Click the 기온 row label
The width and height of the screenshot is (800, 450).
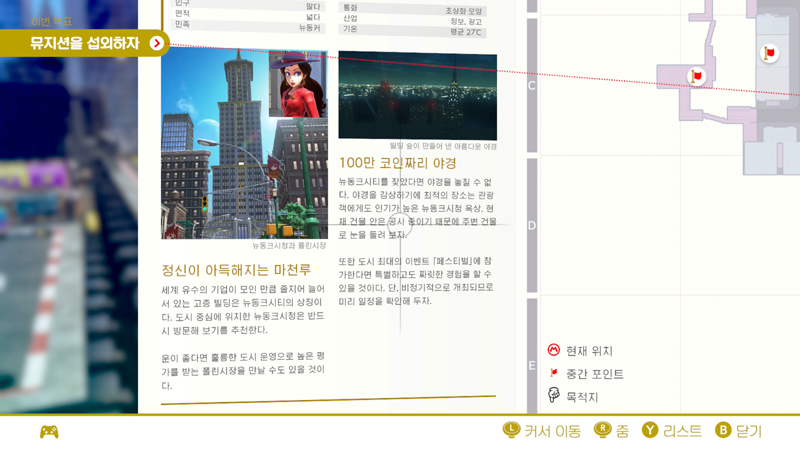click(x=350, y=29)
